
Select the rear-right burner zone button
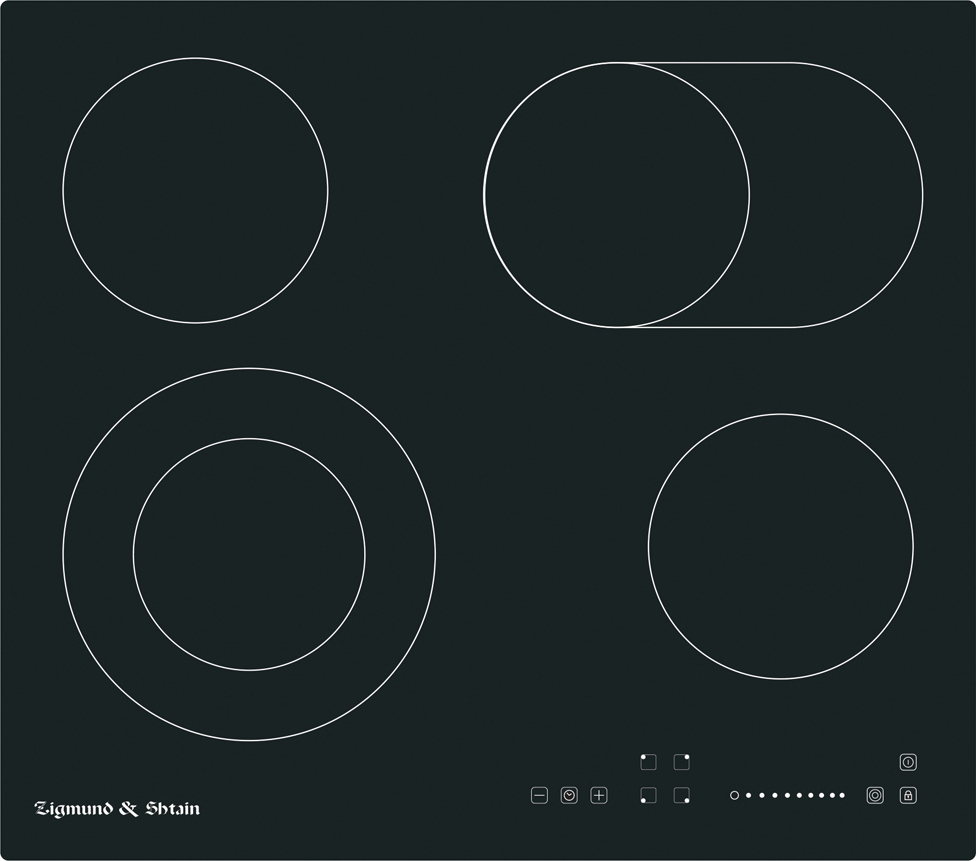682,761
